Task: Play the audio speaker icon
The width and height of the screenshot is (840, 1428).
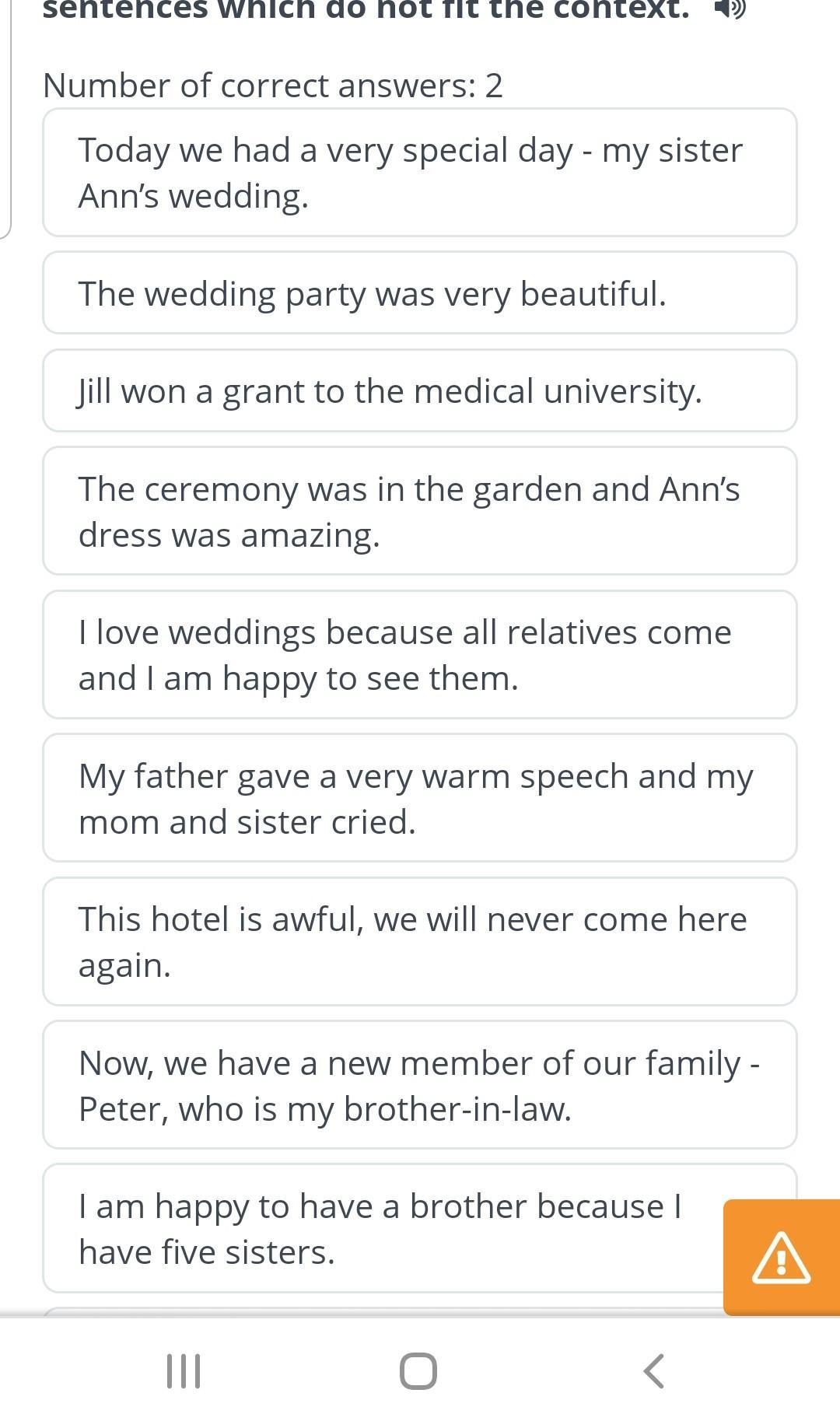Action: pyautogui.click(x=730, y=9)
